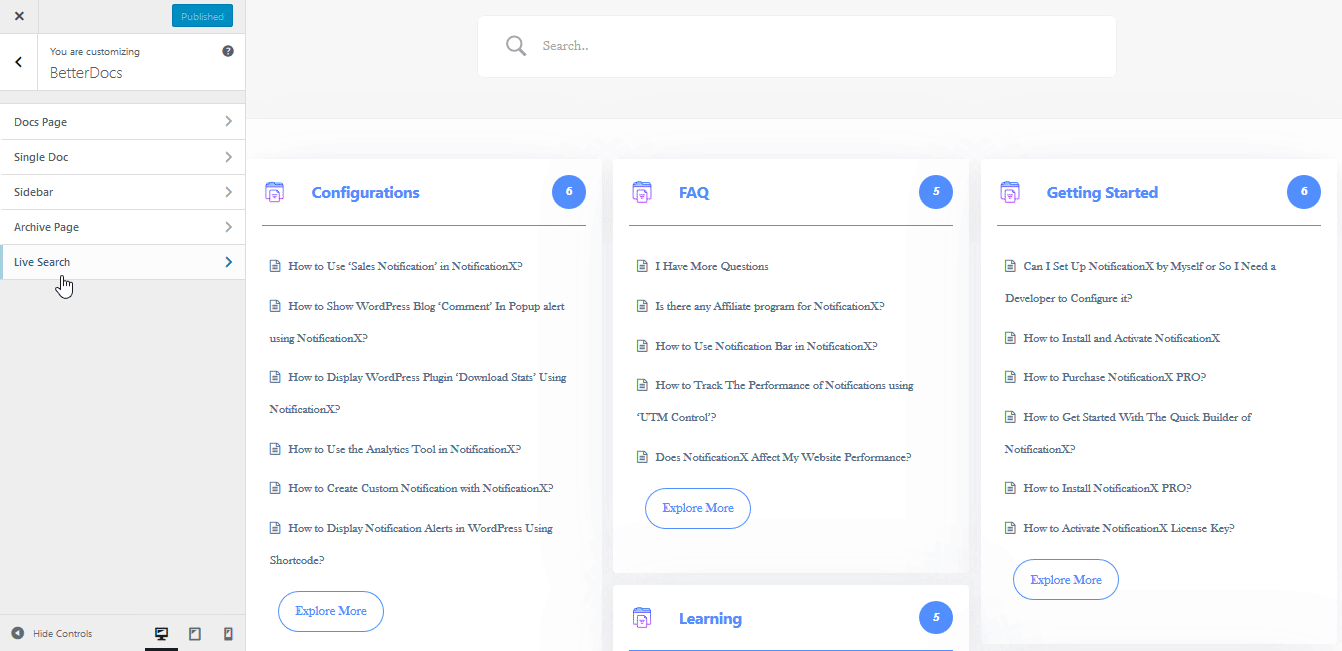Viewport: 1342px width, 651px height.
Task: Switch to desktop preview device
Action: [161, 633]
